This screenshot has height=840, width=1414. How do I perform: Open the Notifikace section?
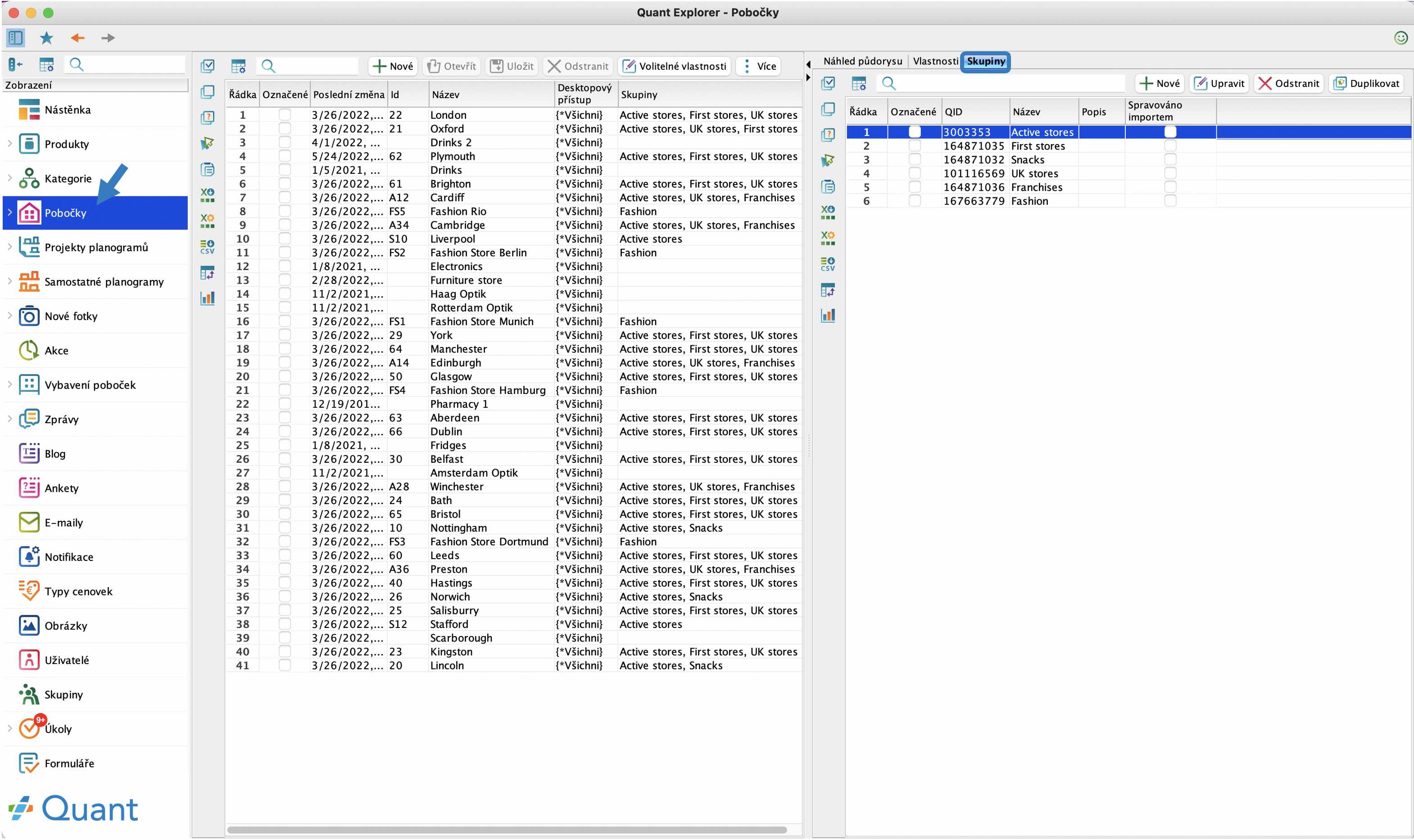[x=95, y=557]
